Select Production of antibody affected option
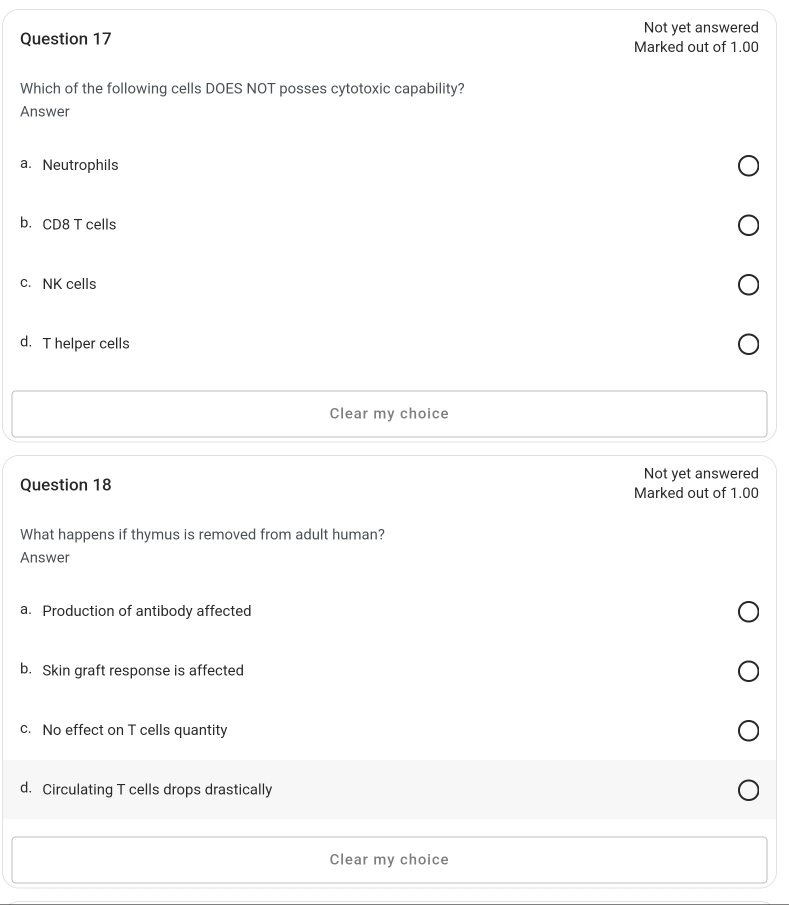789x905 pixels. (748, 612)
